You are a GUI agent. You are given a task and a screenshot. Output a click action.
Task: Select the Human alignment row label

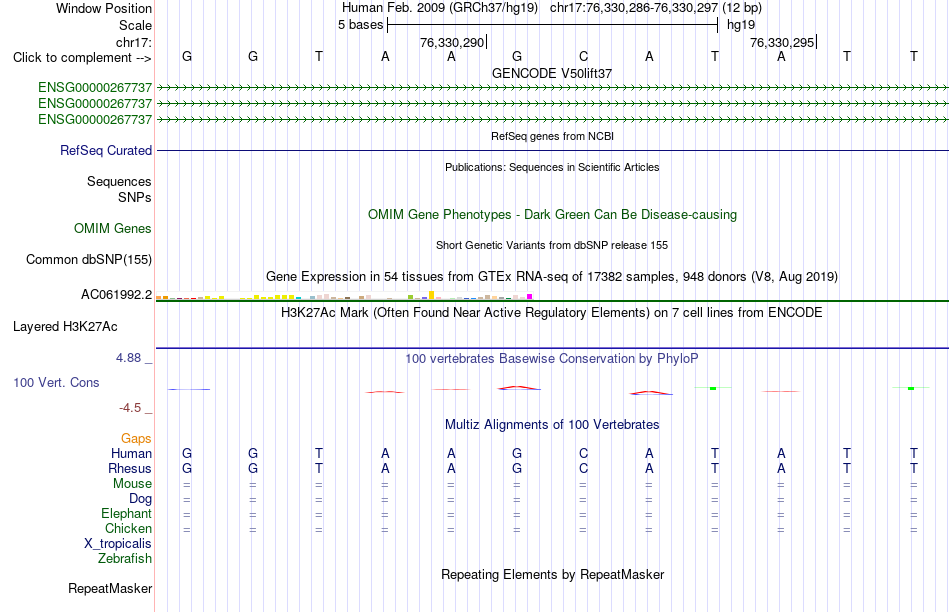131,453
